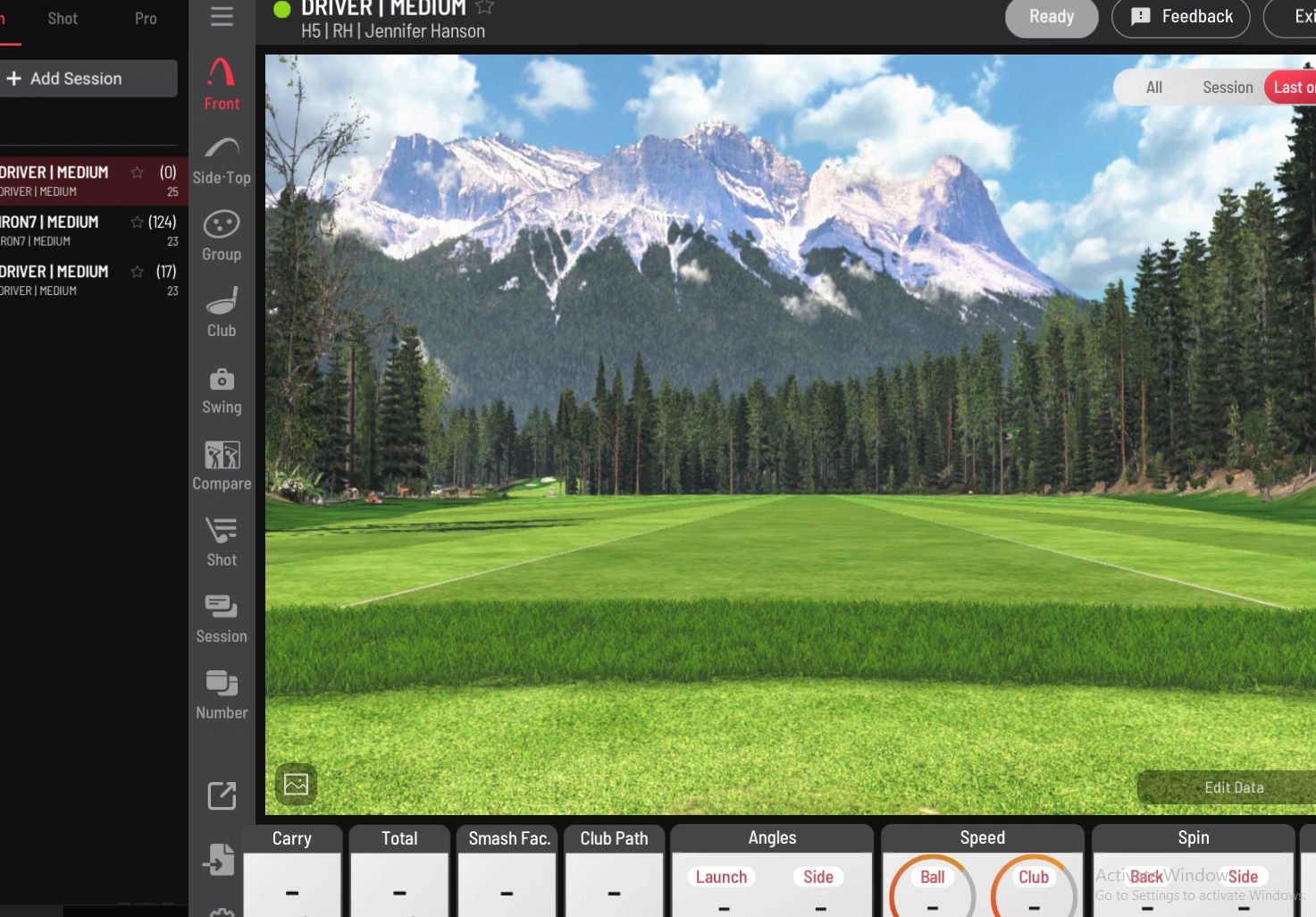
Task: Select the Session filter above the range view
Action: point(1228,88)
